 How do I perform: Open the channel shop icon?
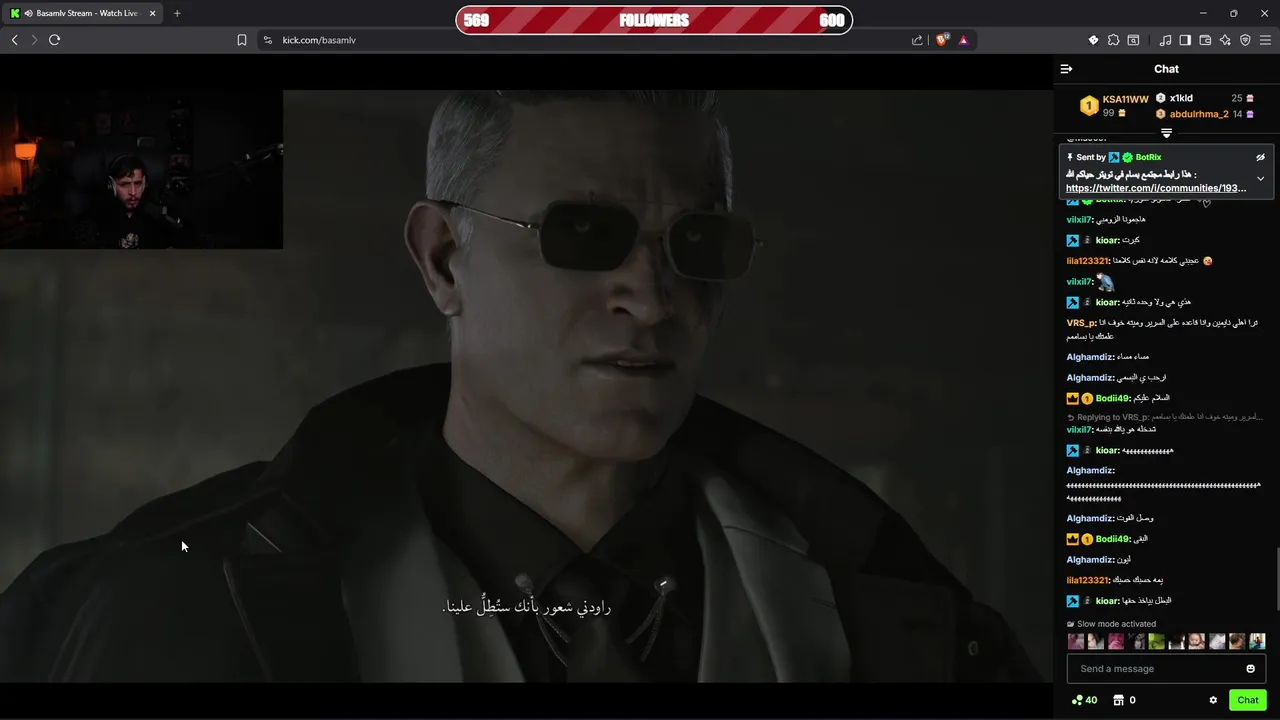[x=1118, y=700]
